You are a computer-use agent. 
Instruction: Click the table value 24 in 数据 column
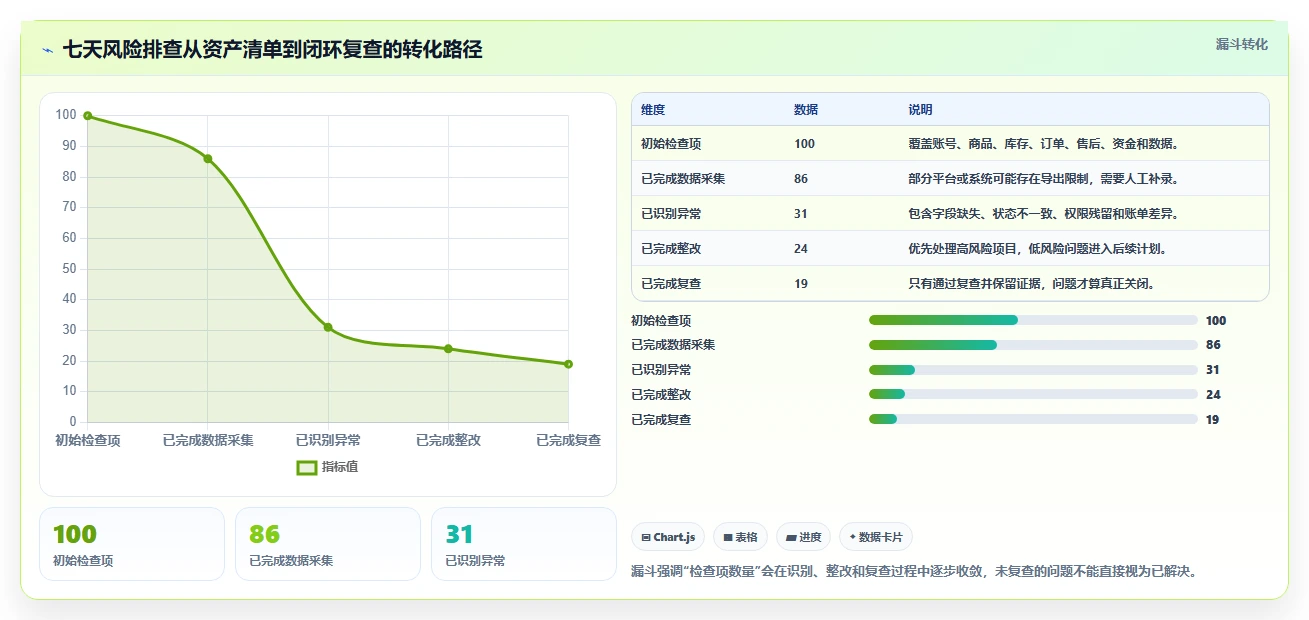[801, 249]
